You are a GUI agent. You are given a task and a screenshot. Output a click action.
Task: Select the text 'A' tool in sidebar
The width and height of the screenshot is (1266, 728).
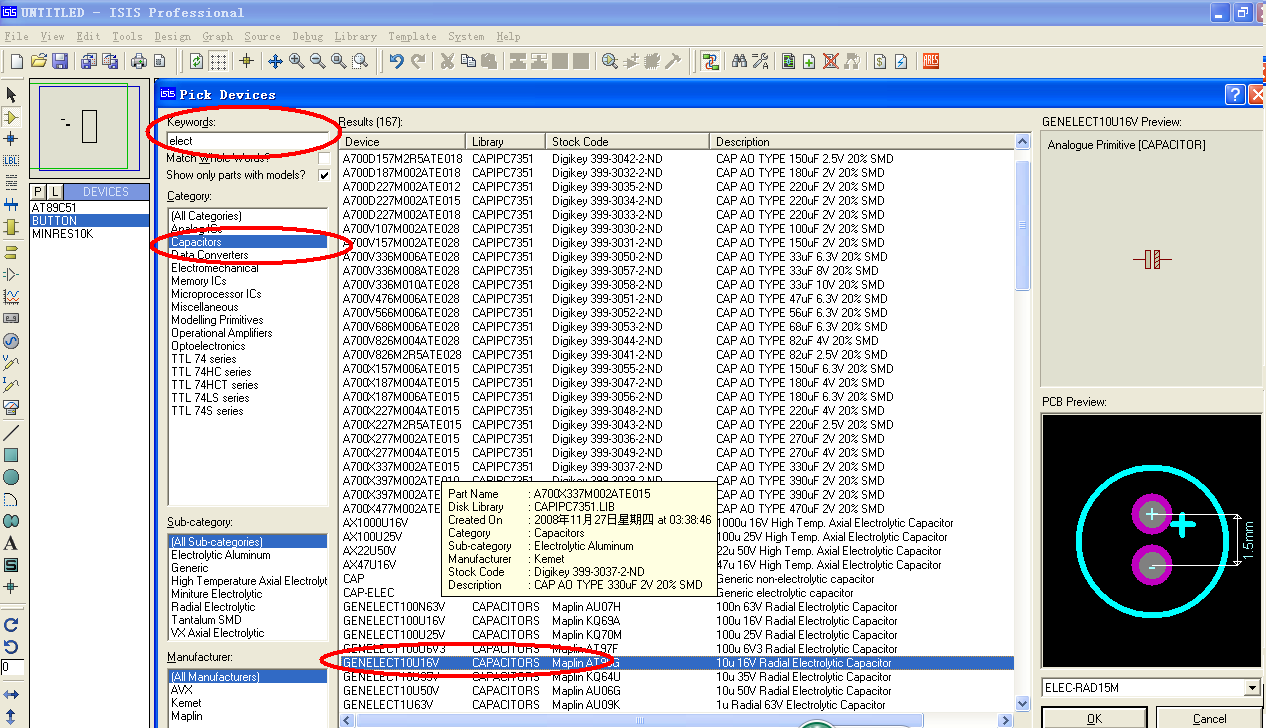(11, 543)
